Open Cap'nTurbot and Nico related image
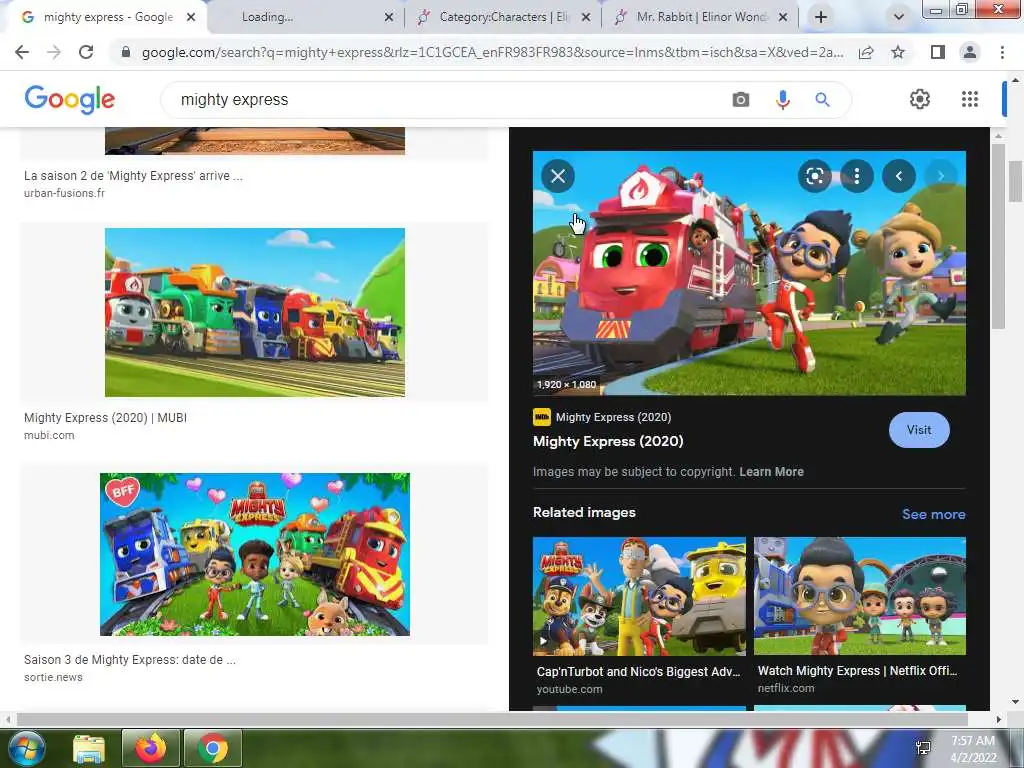Screen dimensions: 1024x768 coord(639,596)
